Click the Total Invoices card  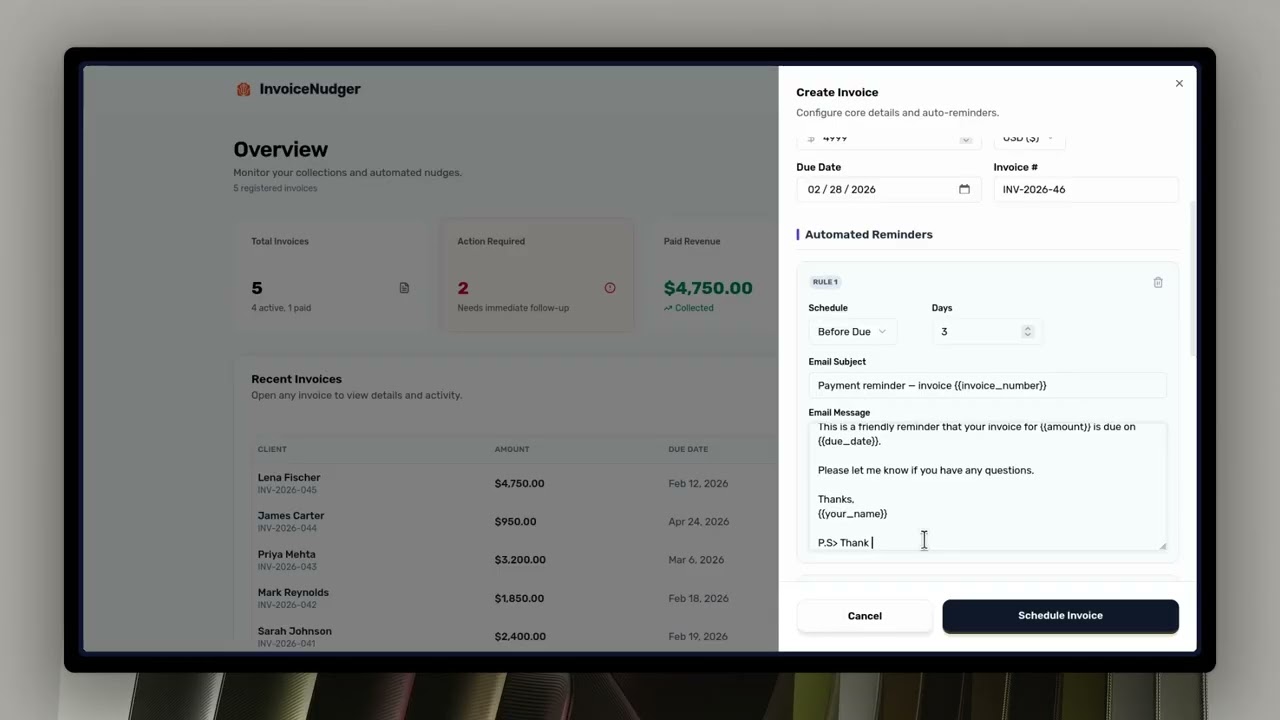click(x=330, y=275)
